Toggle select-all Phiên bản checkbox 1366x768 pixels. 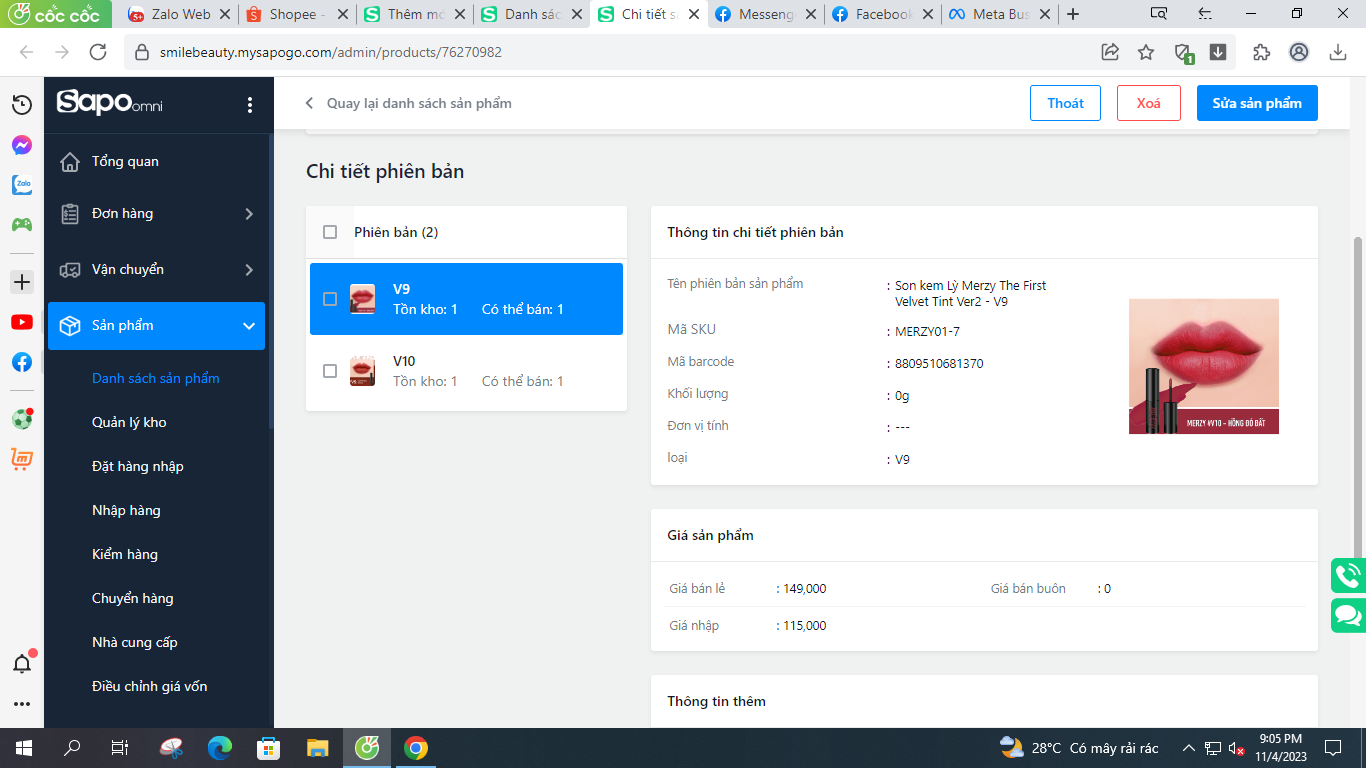click(x=330, y=232)
